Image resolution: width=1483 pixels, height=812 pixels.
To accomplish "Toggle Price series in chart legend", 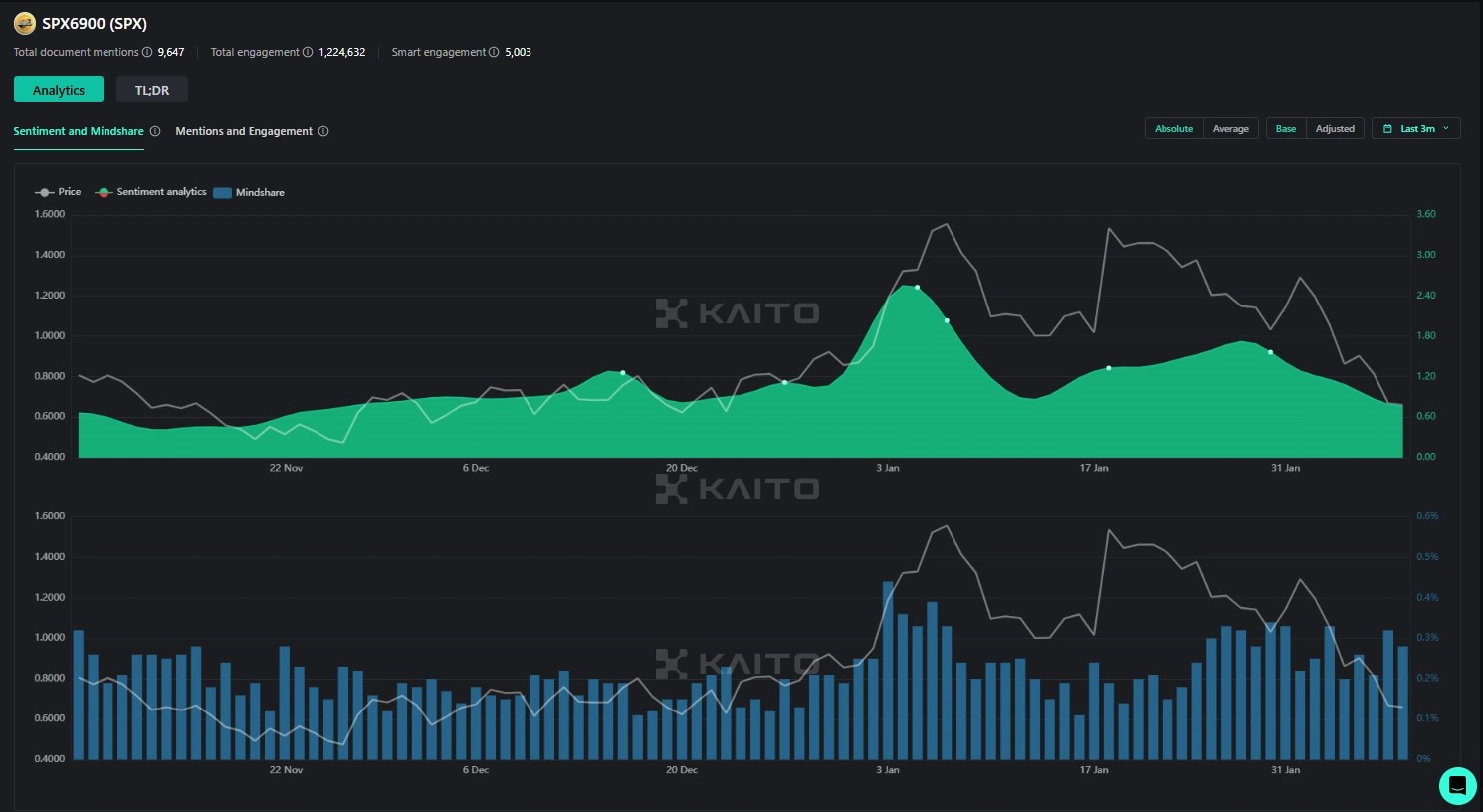I will coord(58,192).
